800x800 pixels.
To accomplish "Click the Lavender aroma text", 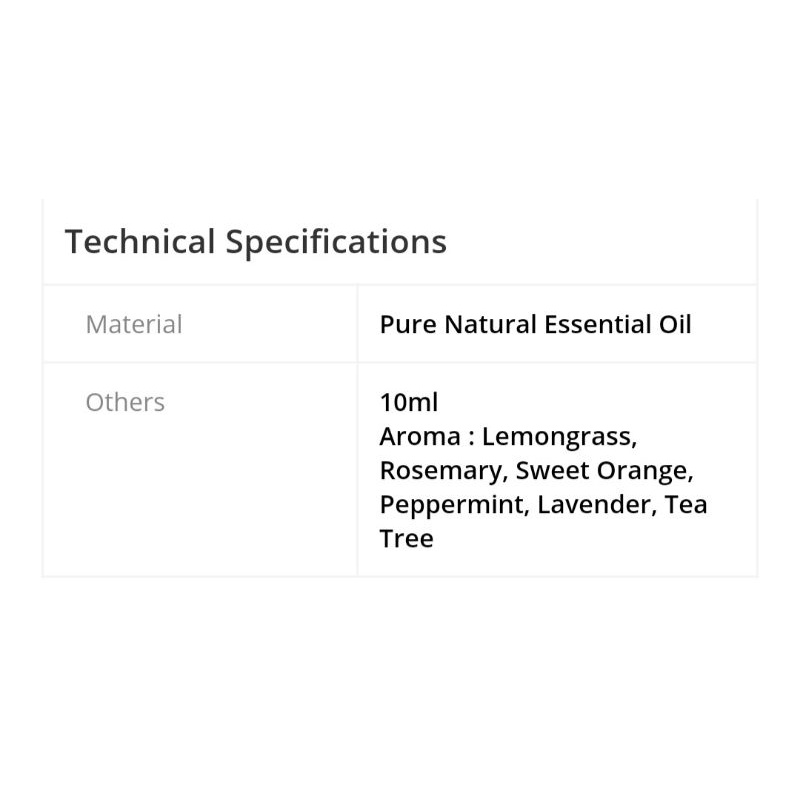I will point(596,504).
